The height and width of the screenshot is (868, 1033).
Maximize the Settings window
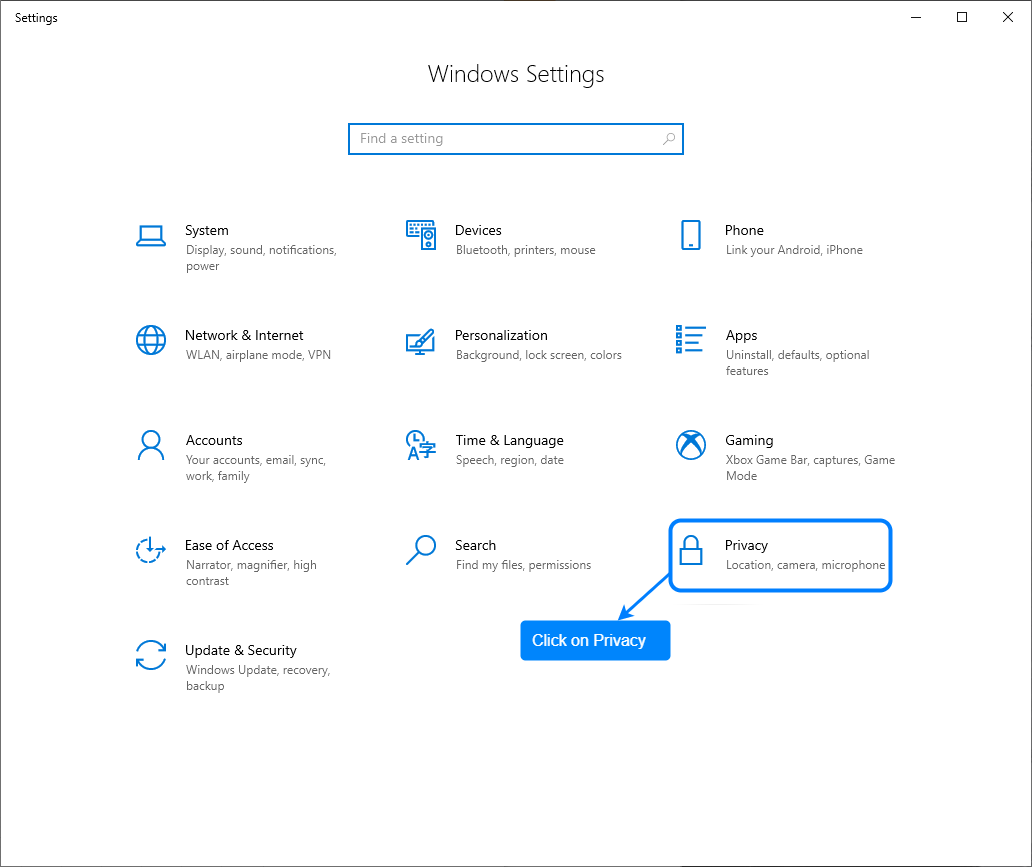(962, 17)
